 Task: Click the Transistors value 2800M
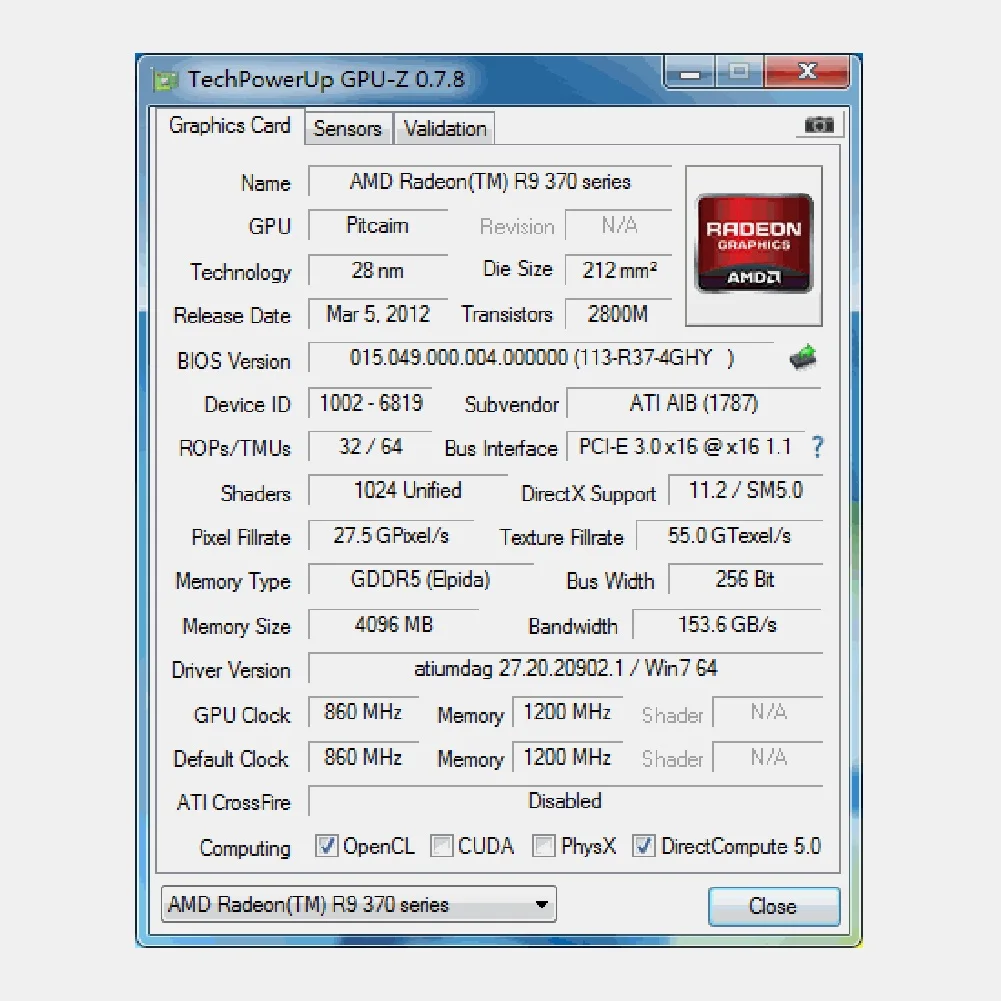pos(619,314)
